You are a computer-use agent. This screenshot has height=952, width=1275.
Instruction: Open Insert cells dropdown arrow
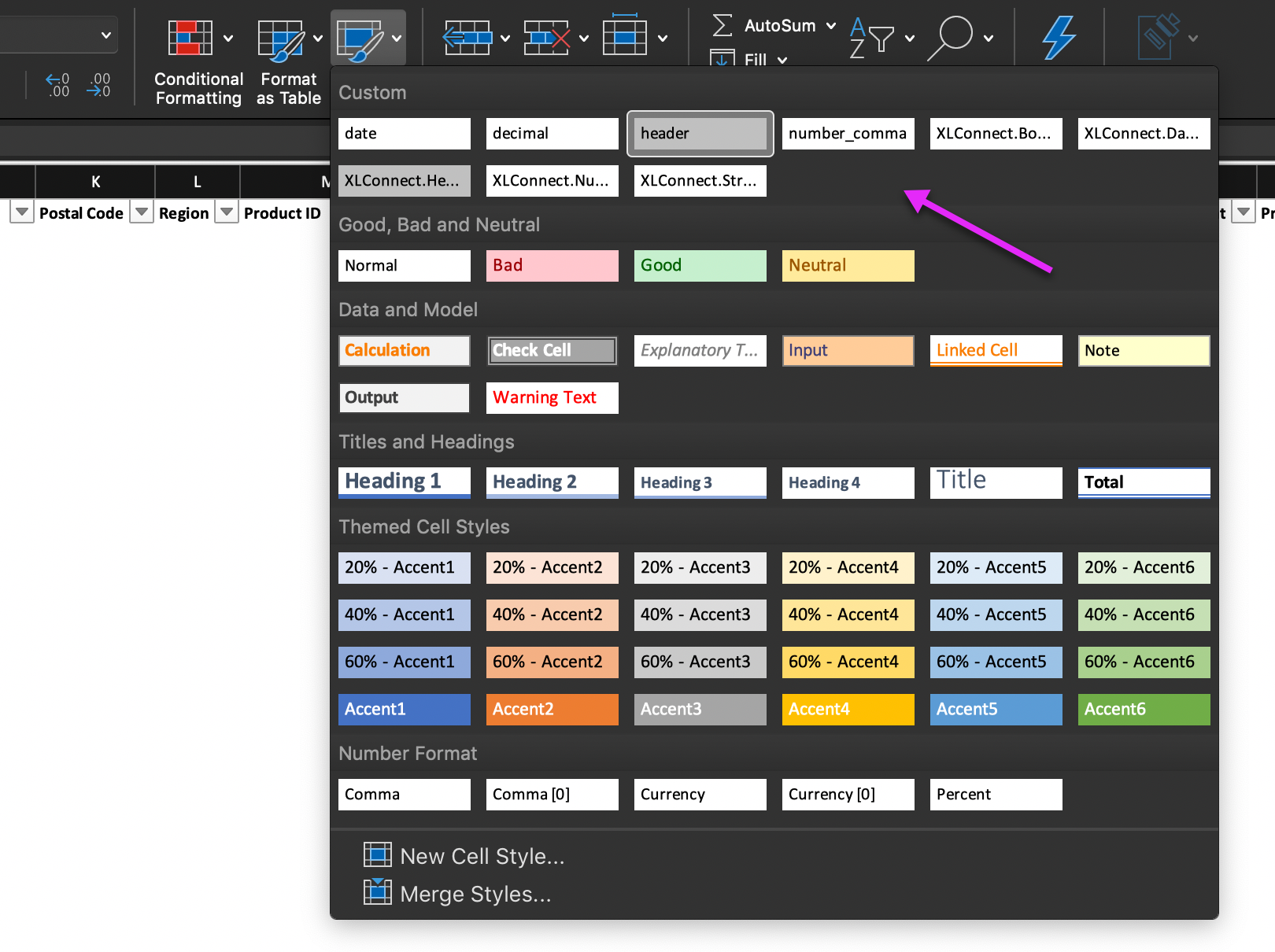[x=505, y=38]
